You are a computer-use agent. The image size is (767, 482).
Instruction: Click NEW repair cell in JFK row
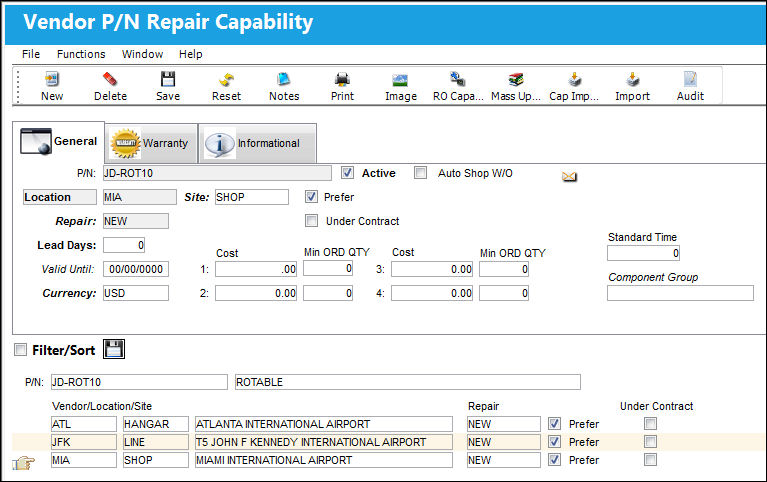pyautogui.click(x=504, y=442)
